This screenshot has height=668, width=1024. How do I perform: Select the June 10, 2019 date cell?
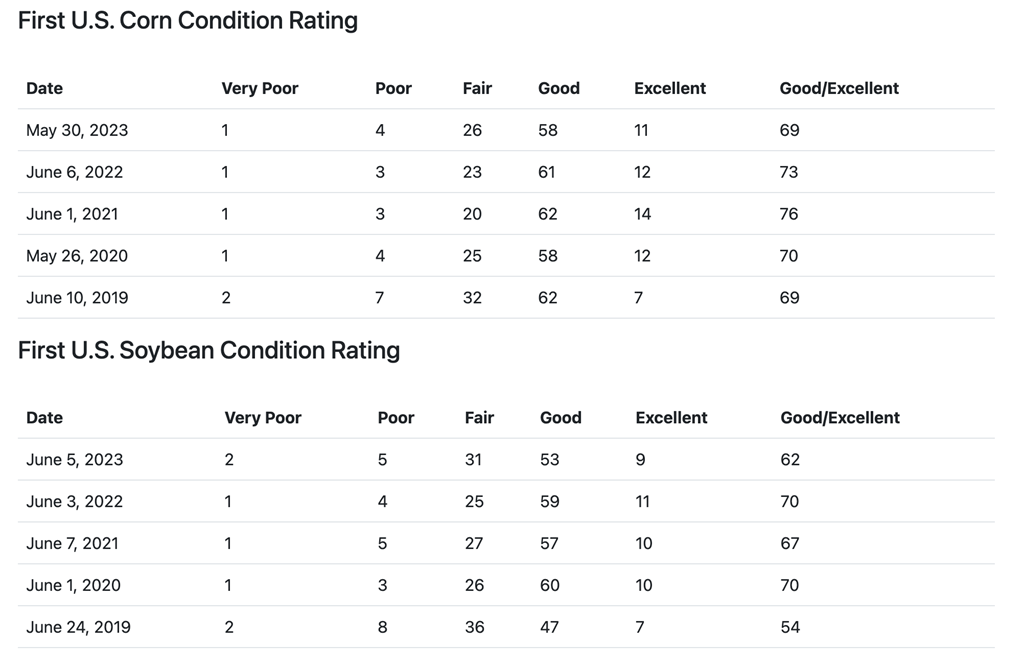click(77, 298)
